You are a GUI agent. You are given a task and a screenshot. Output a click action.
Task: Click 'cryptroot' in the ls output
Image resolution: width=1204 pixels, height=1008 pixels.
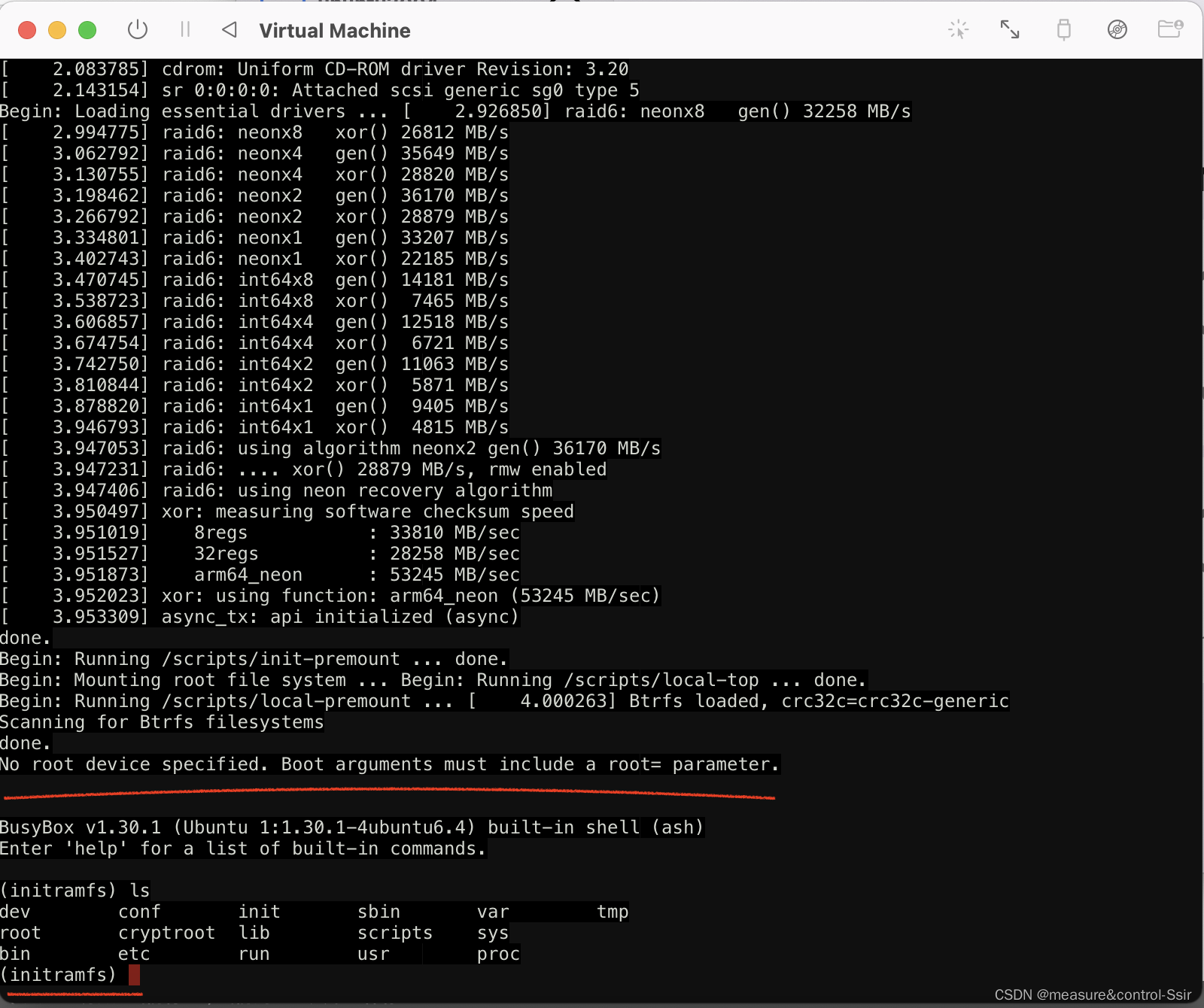[x=166, y=932]
